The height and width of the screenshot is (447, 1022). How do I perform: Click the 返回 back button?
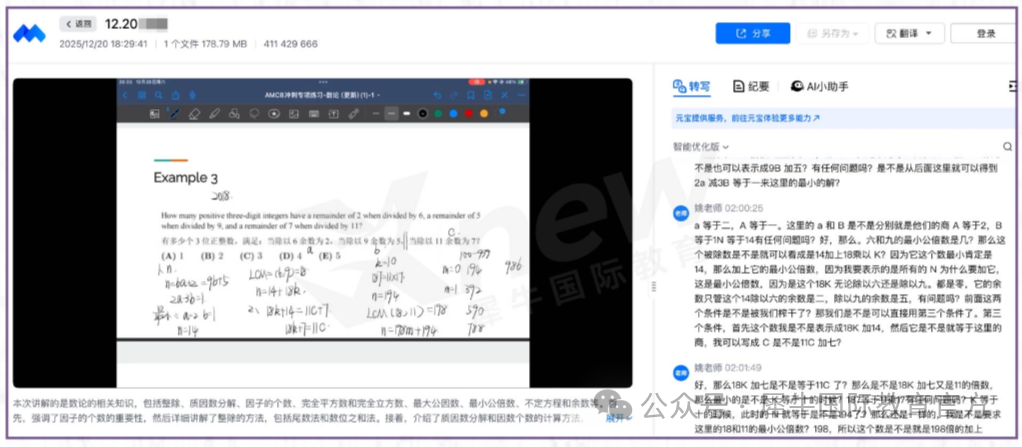(x=78, y=24)
